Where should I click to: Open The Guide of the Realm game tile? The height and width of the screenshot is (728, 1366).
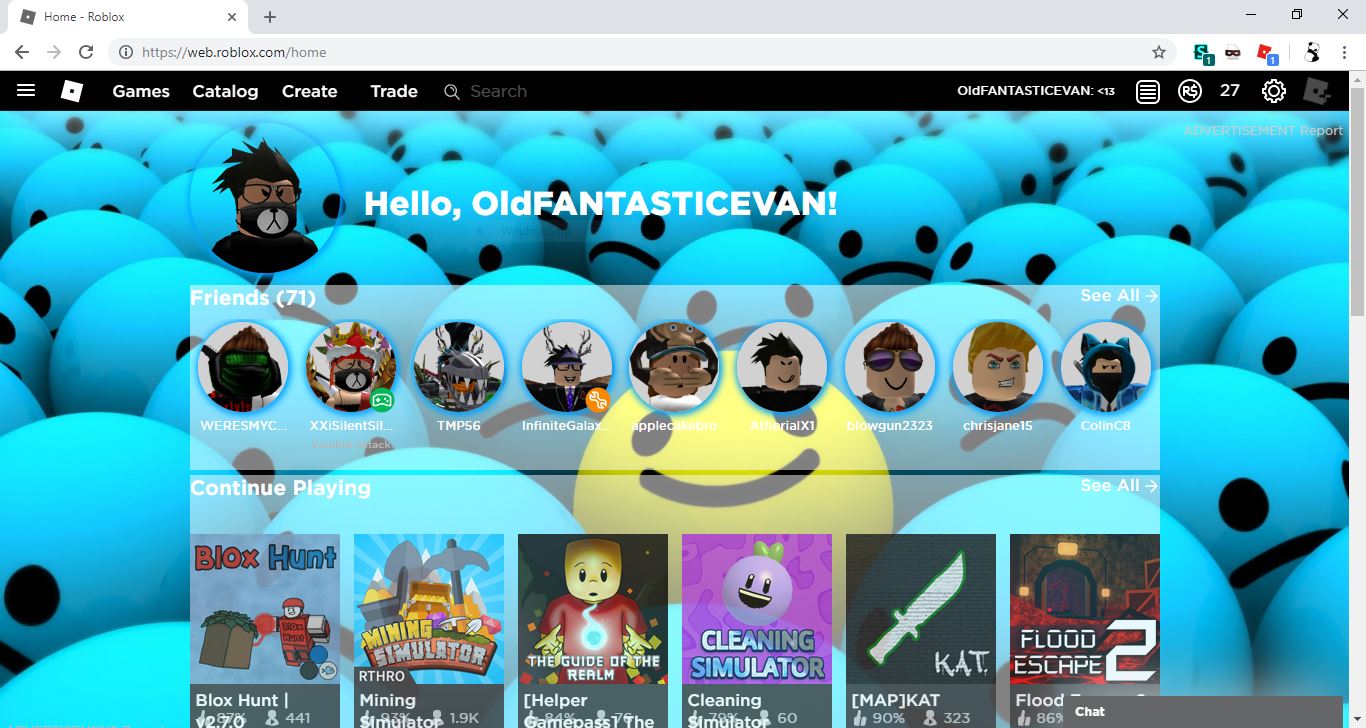(x=593, y=631)
